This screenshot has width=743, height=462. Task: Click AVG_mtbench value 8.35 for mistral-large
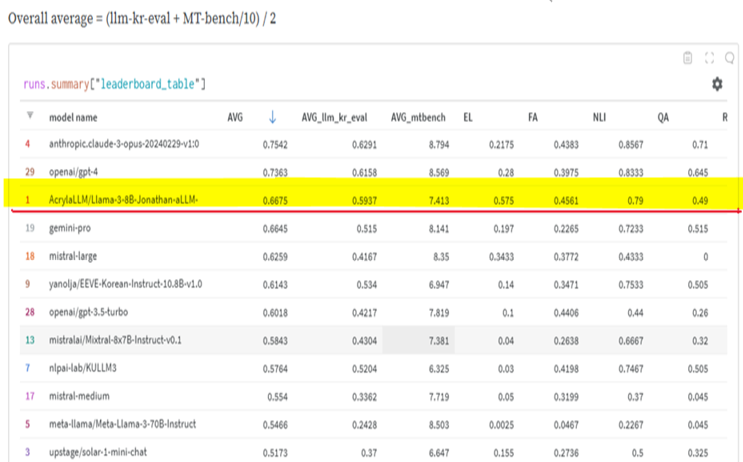[441, 257]
